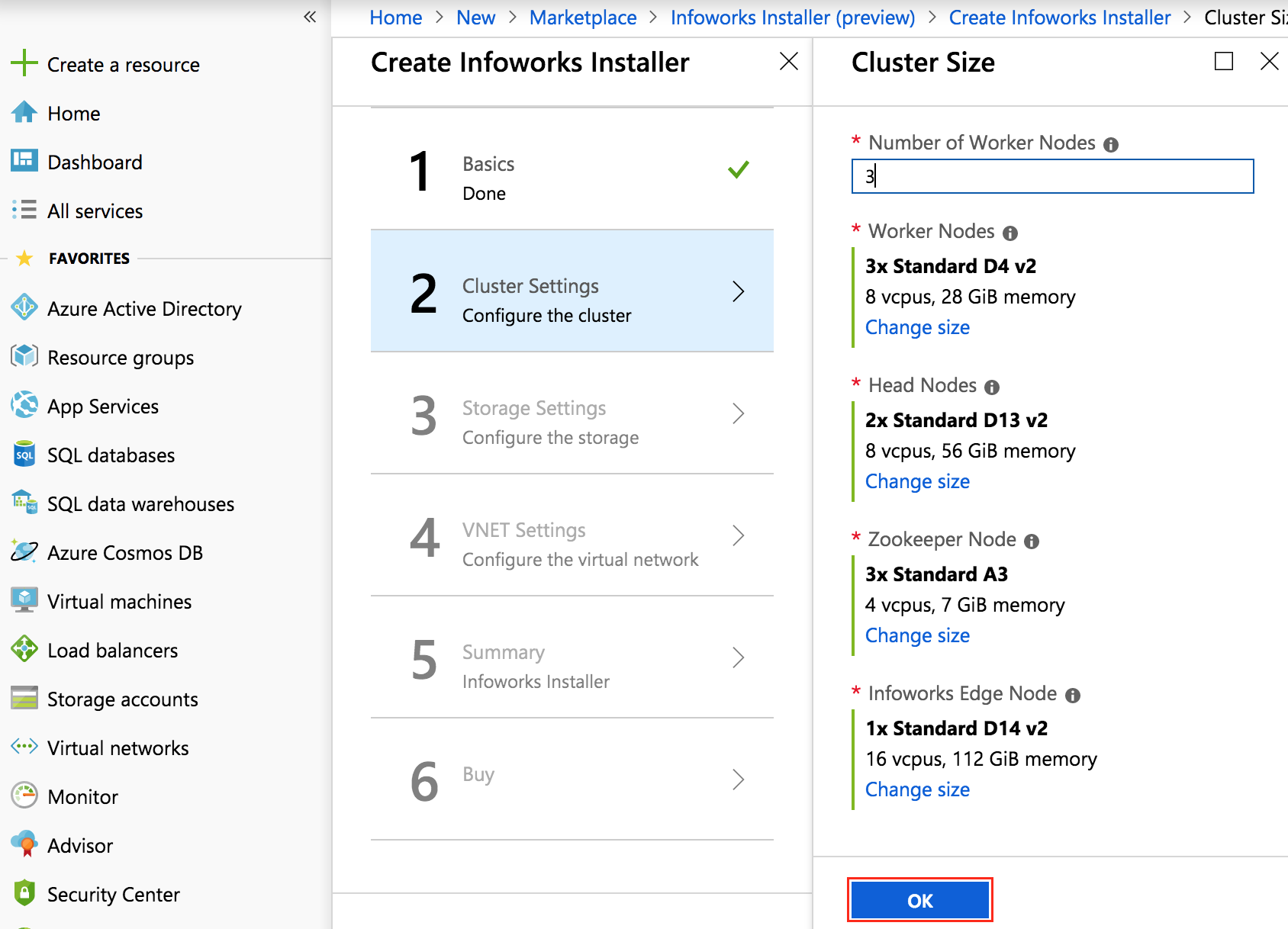This screenshot has height=929, width=1288.
Task: Collapse the left sidebar with double chevron
Action: [310, 17]
